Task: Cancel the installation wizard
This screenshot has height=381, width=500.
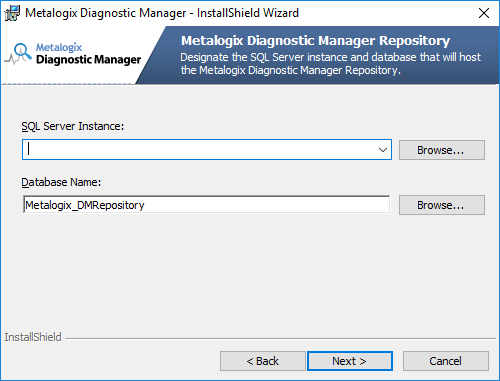Action: click(446, 361)
